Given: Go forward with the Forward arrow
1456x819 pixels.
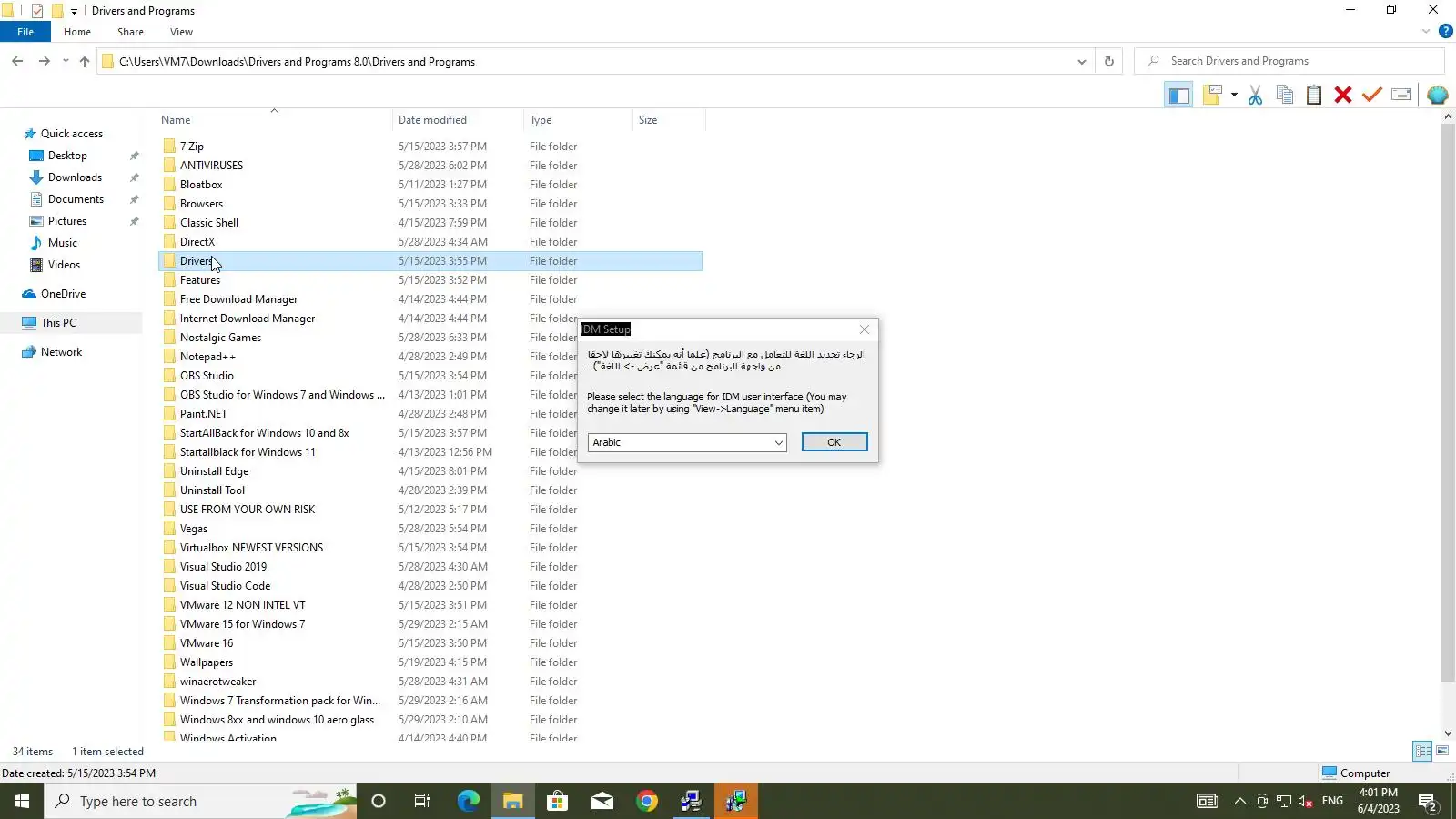Looking at the screenshot, I should tap(44, 62).
